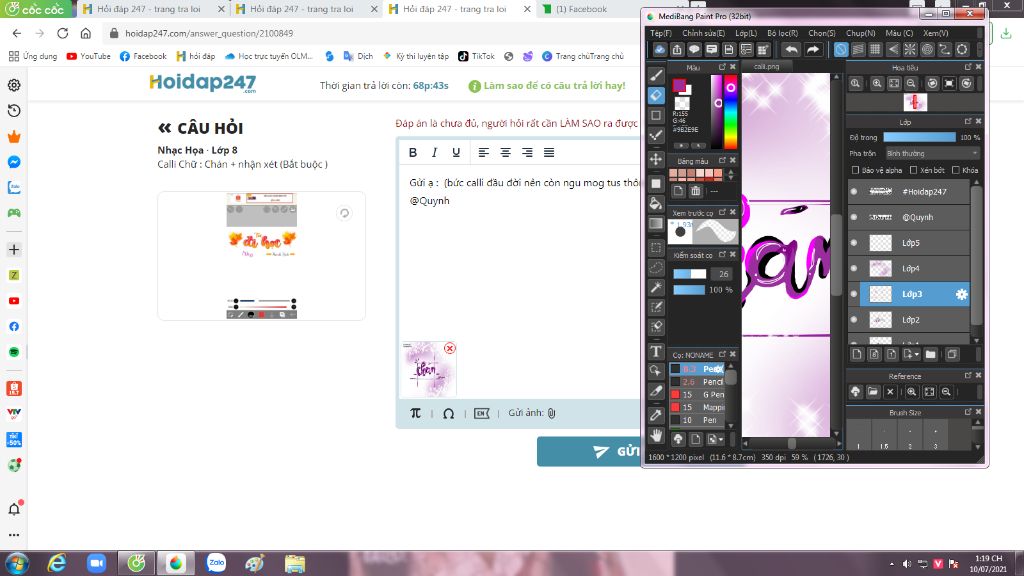This screenshot has width=1024, height=576.
Task: Expand the add-layer dropdown arrow
Action: pos(917,355)
